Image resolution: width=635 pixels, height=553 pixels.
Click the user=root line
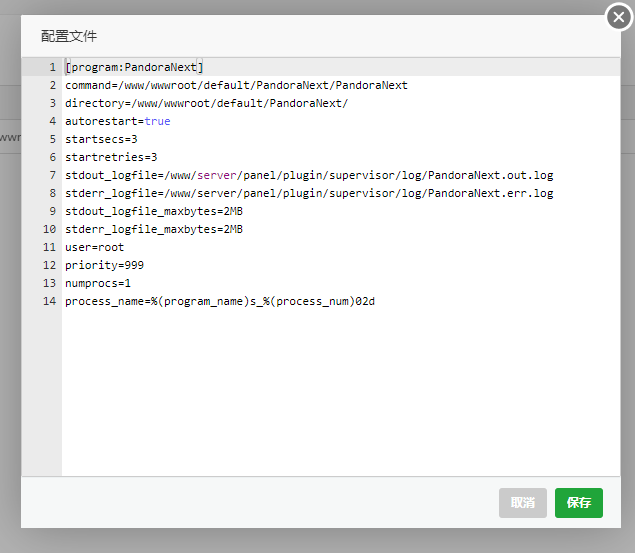[x=94, y=247]
